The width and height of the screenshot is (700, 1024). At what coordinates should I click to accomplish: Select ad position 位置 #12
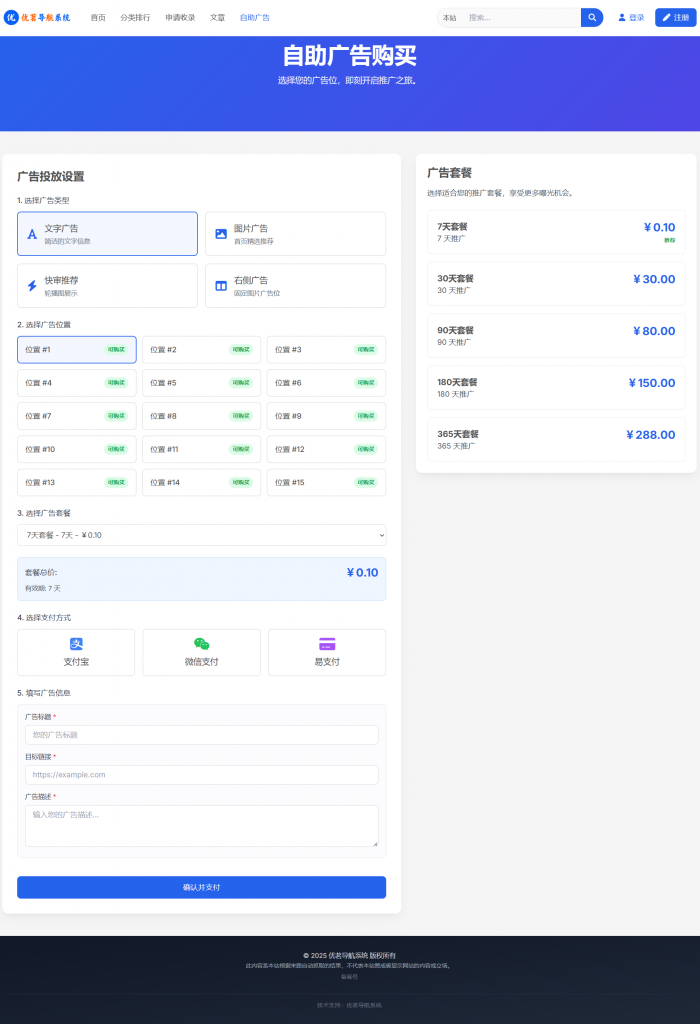click(x=326, y=449)
